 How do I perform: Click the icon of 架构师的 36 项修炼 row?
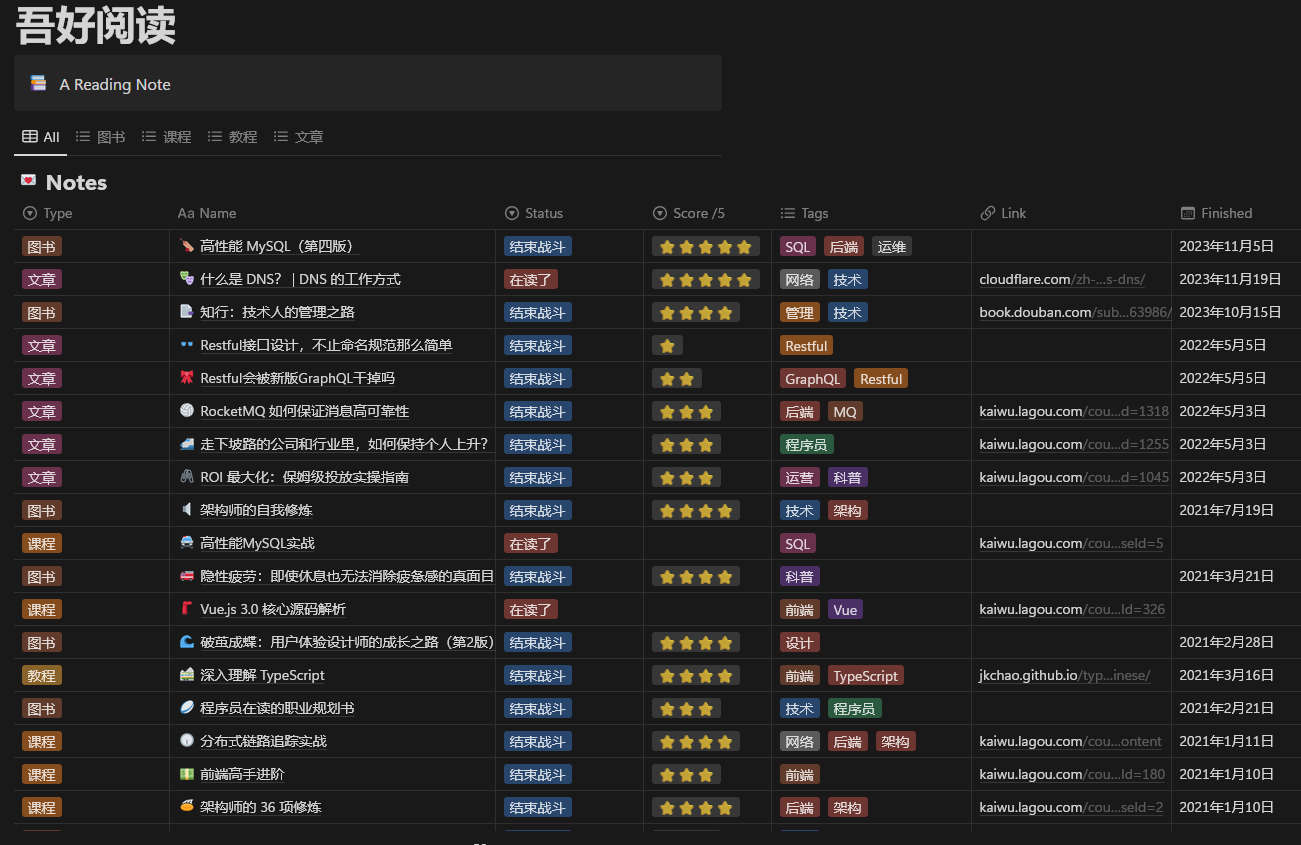(x=186, y=807)
